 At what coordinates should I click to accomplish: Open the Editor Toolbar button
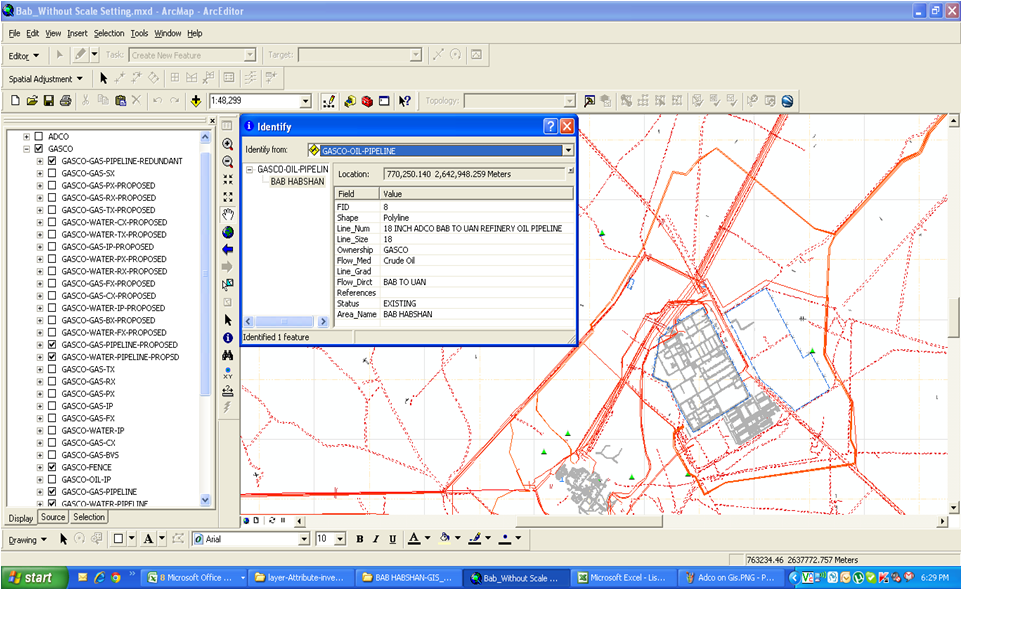pos(329,101)
